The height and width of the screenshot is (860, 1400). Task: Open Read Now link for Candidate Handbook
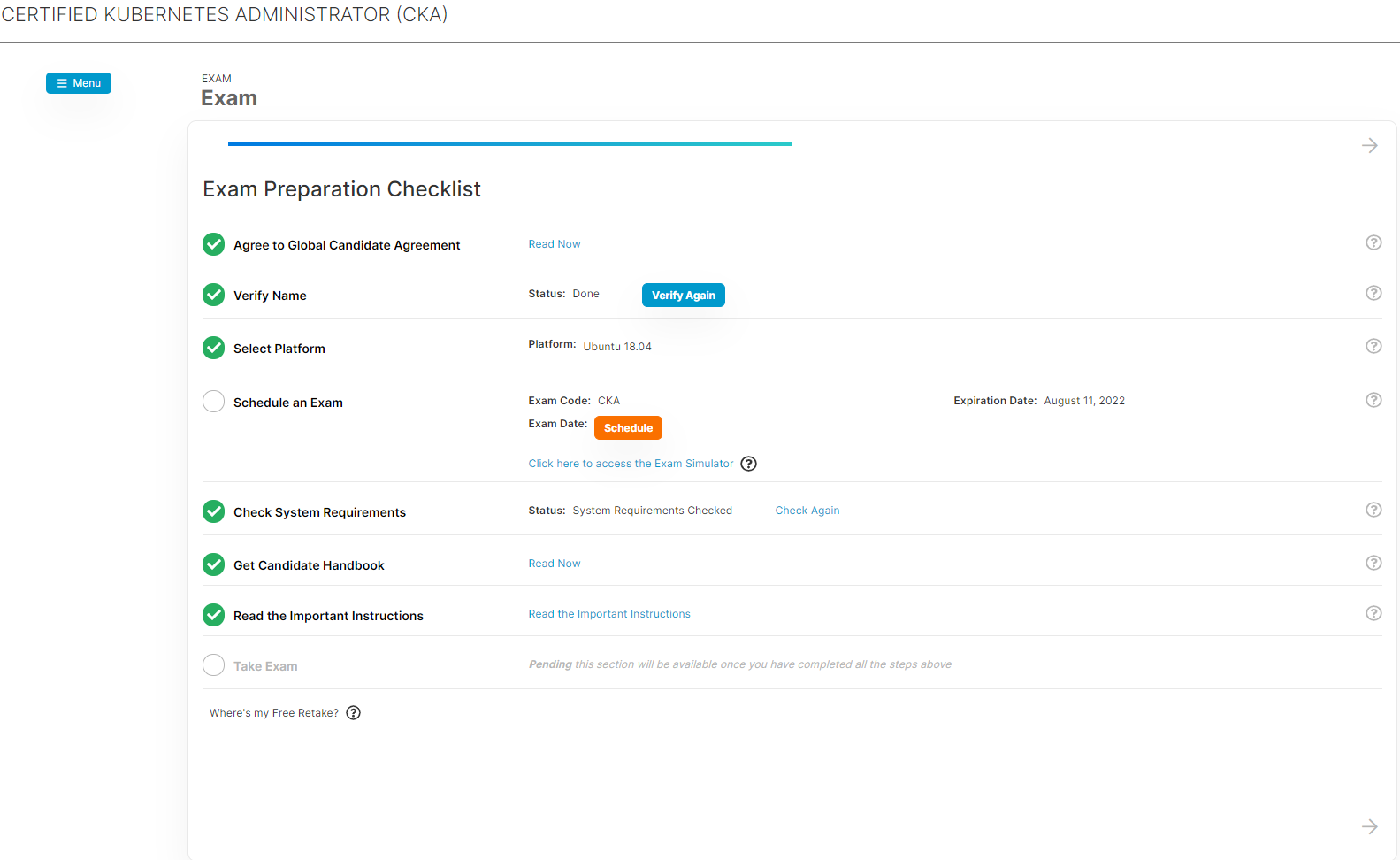point(555,564)
